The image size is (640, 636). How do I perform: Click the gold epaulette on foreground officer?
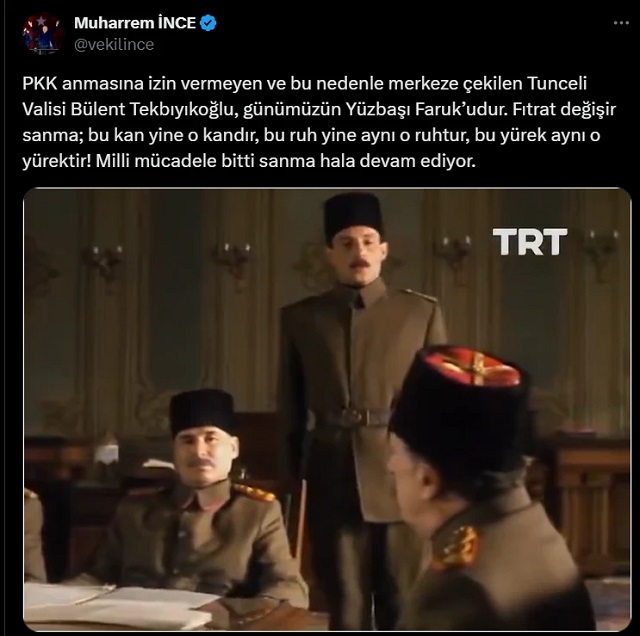click(455, 547)
